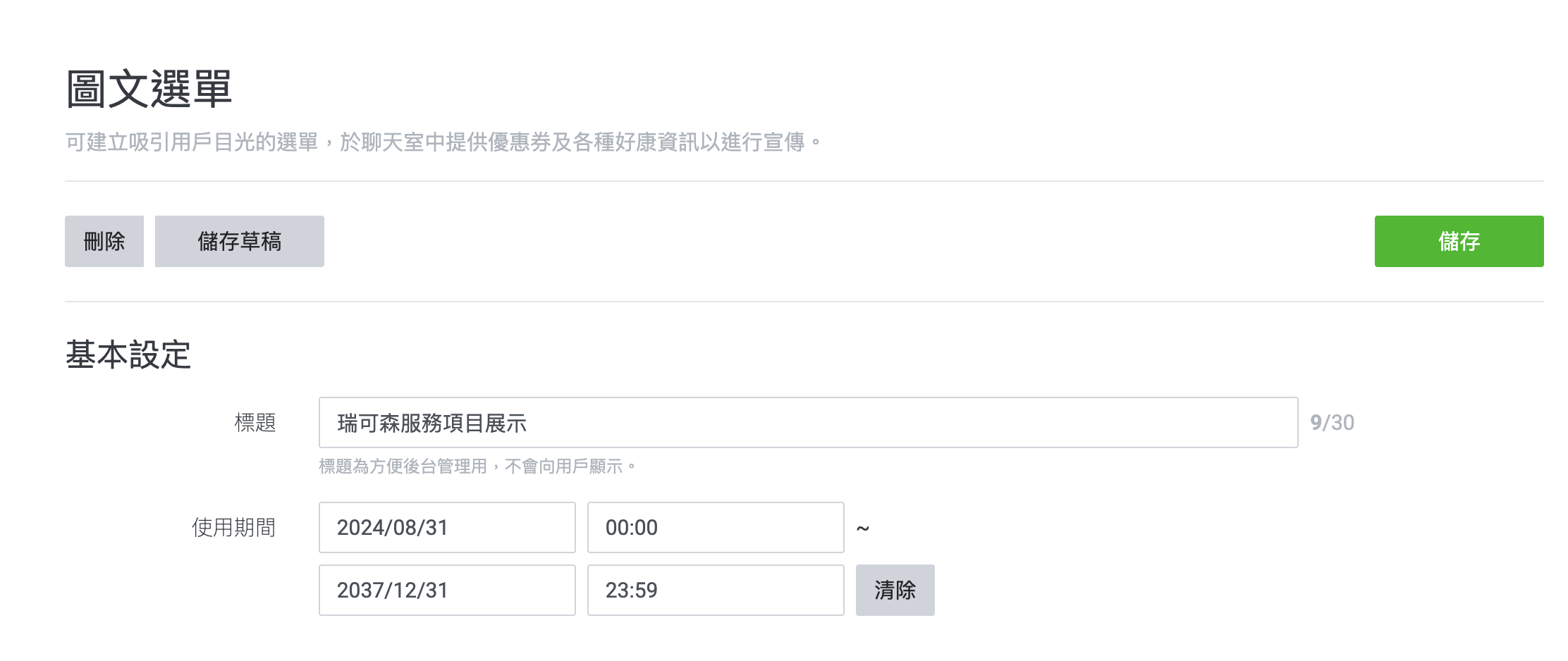Click the 刪除 delete button
Viewport: 1568px width, 661px height.
pyautogui.click(x=104, y=241)
